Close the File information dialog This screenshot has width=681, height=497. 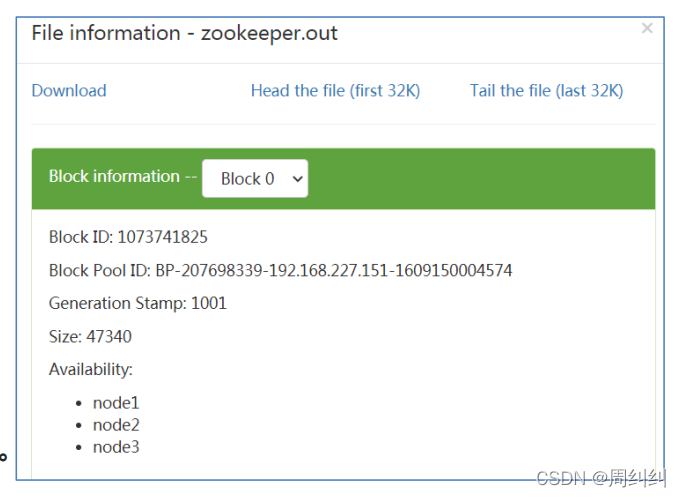click(647, 29)
